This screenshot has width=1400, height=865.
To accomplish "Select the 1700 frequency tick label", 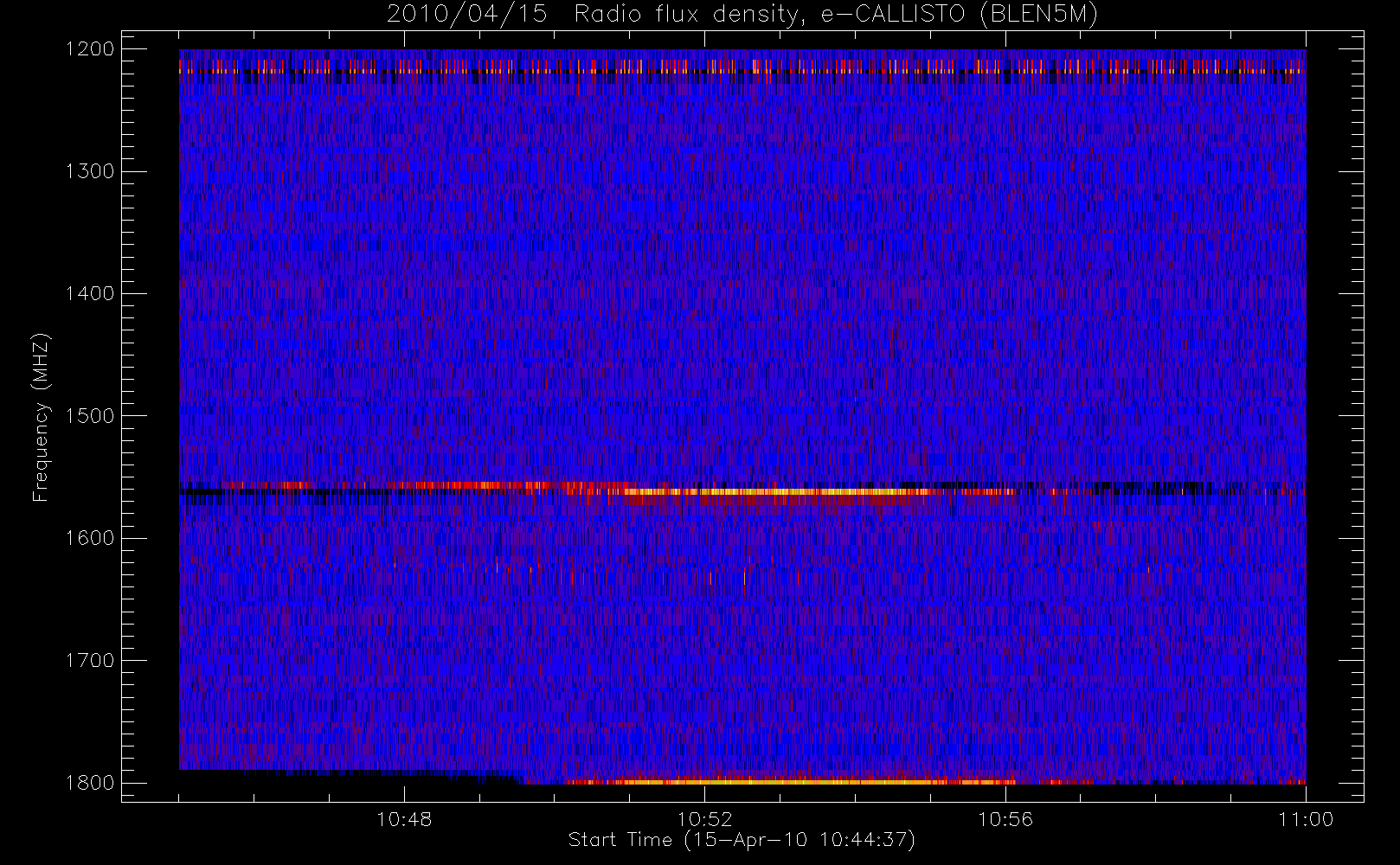I will pyautogui.click(x=90, y=660).
